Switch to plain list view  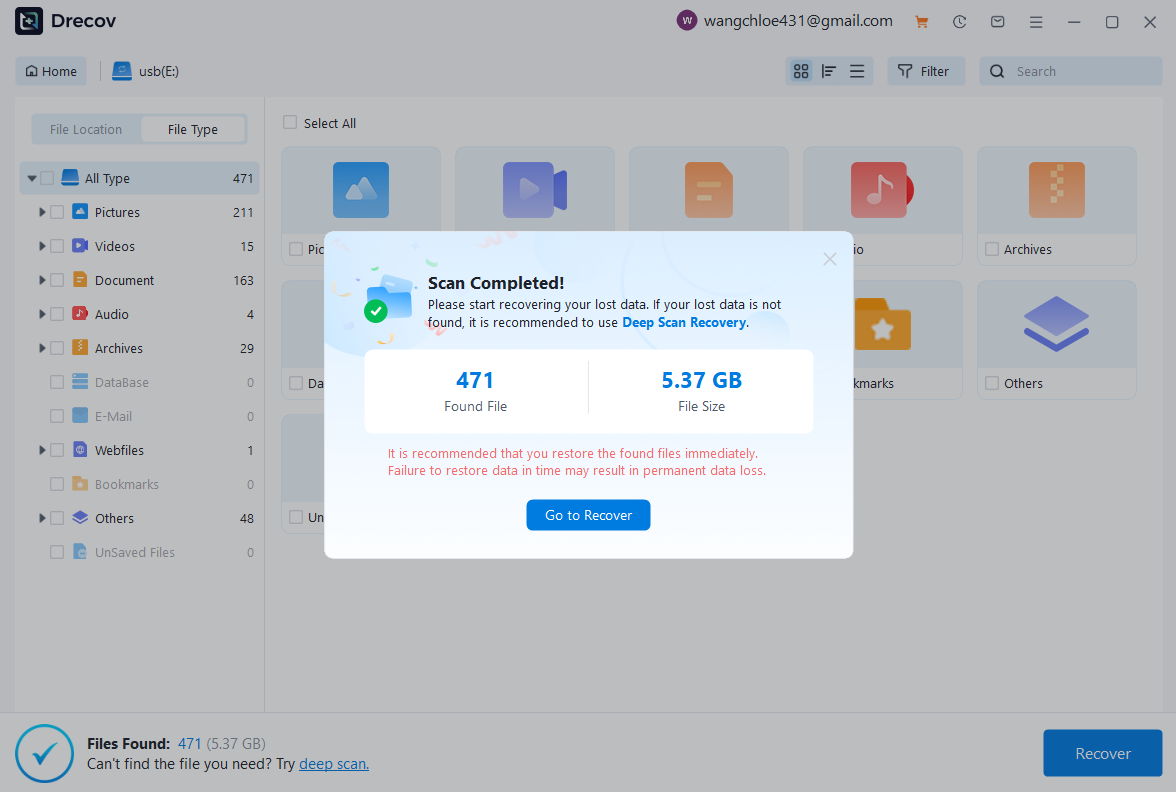pos(857,71)
